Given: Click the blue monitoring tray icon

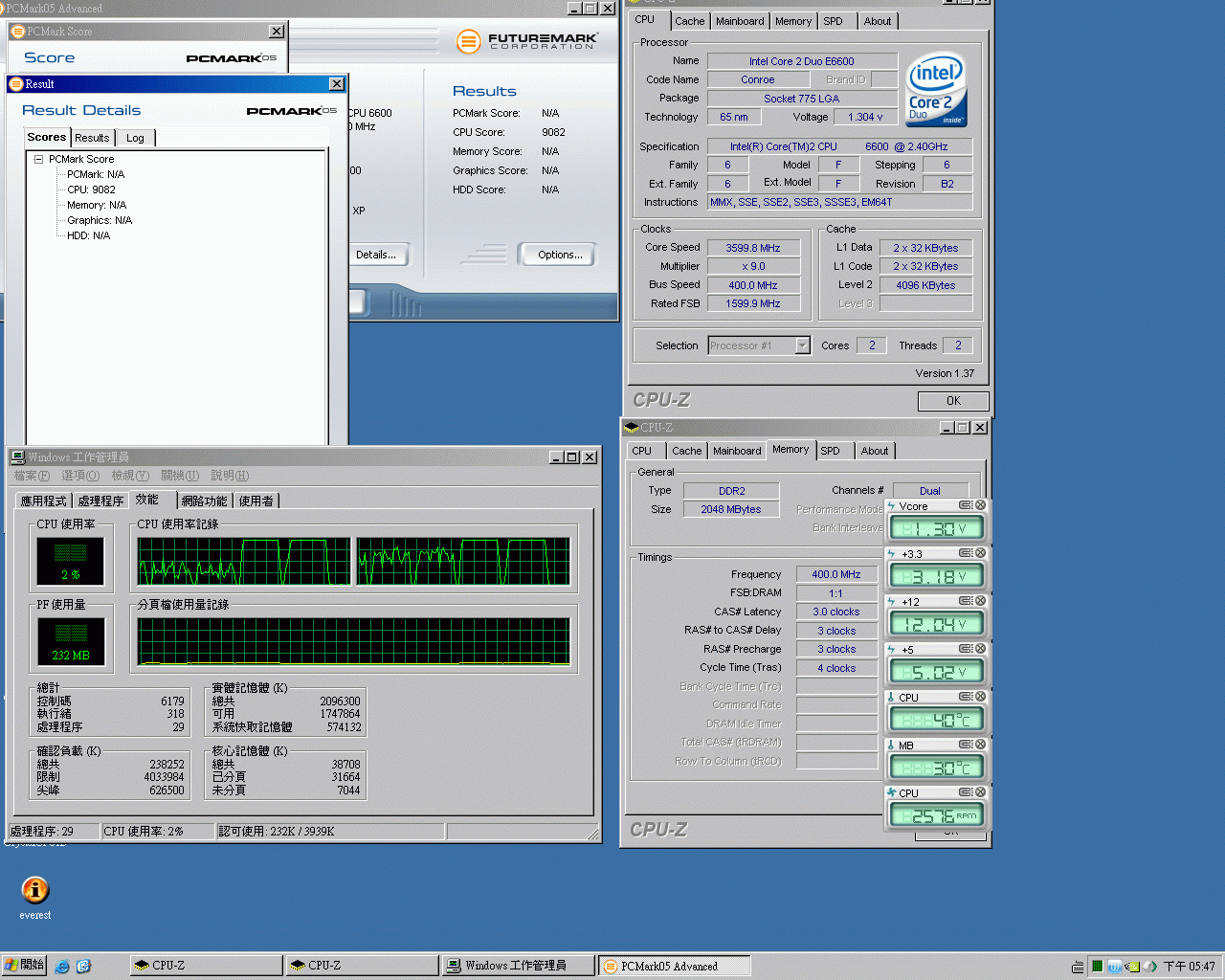Looking at the screenshot, I should click(1115, 967).
